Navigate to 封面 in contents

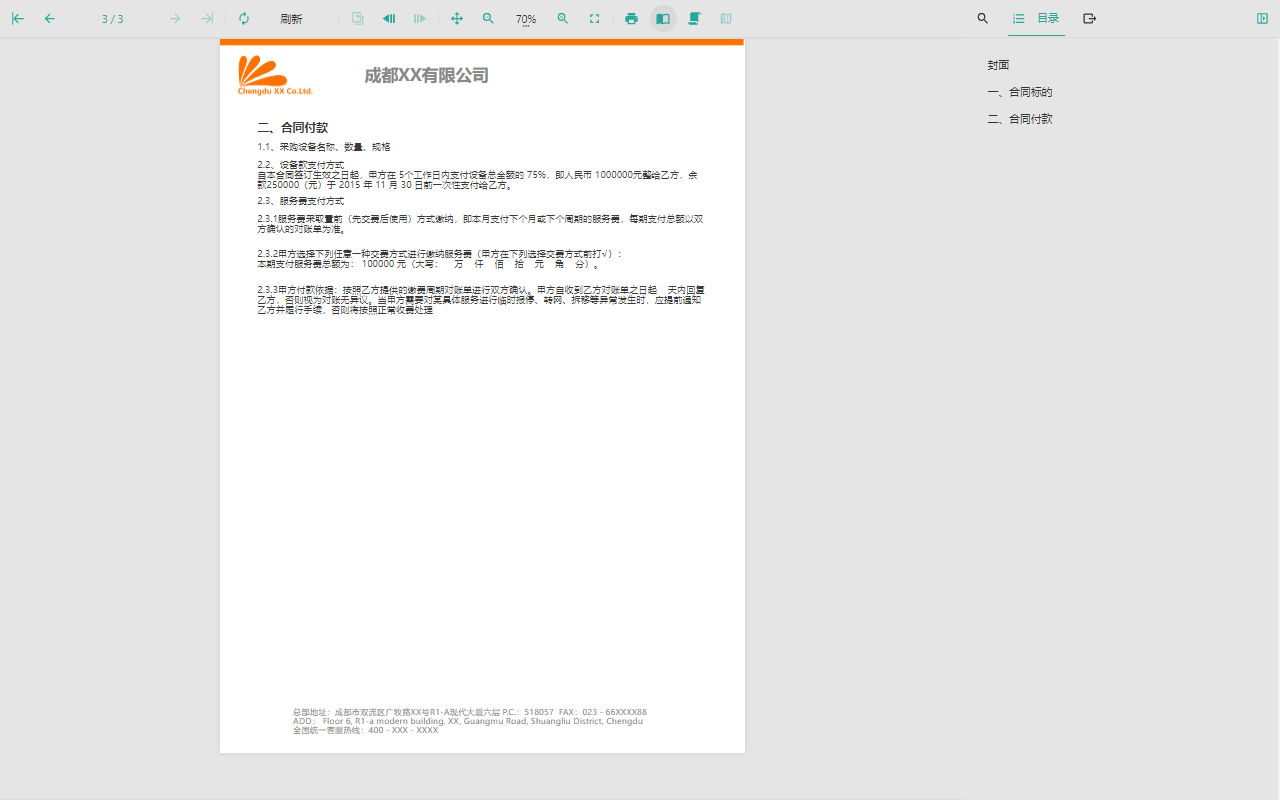coord(998,65)
